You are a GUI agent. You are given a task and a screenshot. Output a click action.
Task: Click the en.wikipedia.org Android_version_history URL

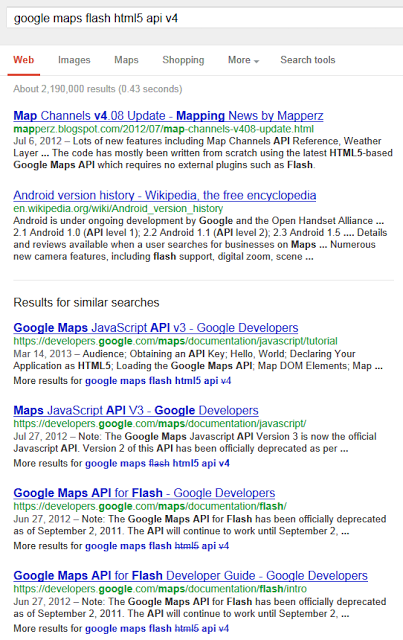(118, 209)
